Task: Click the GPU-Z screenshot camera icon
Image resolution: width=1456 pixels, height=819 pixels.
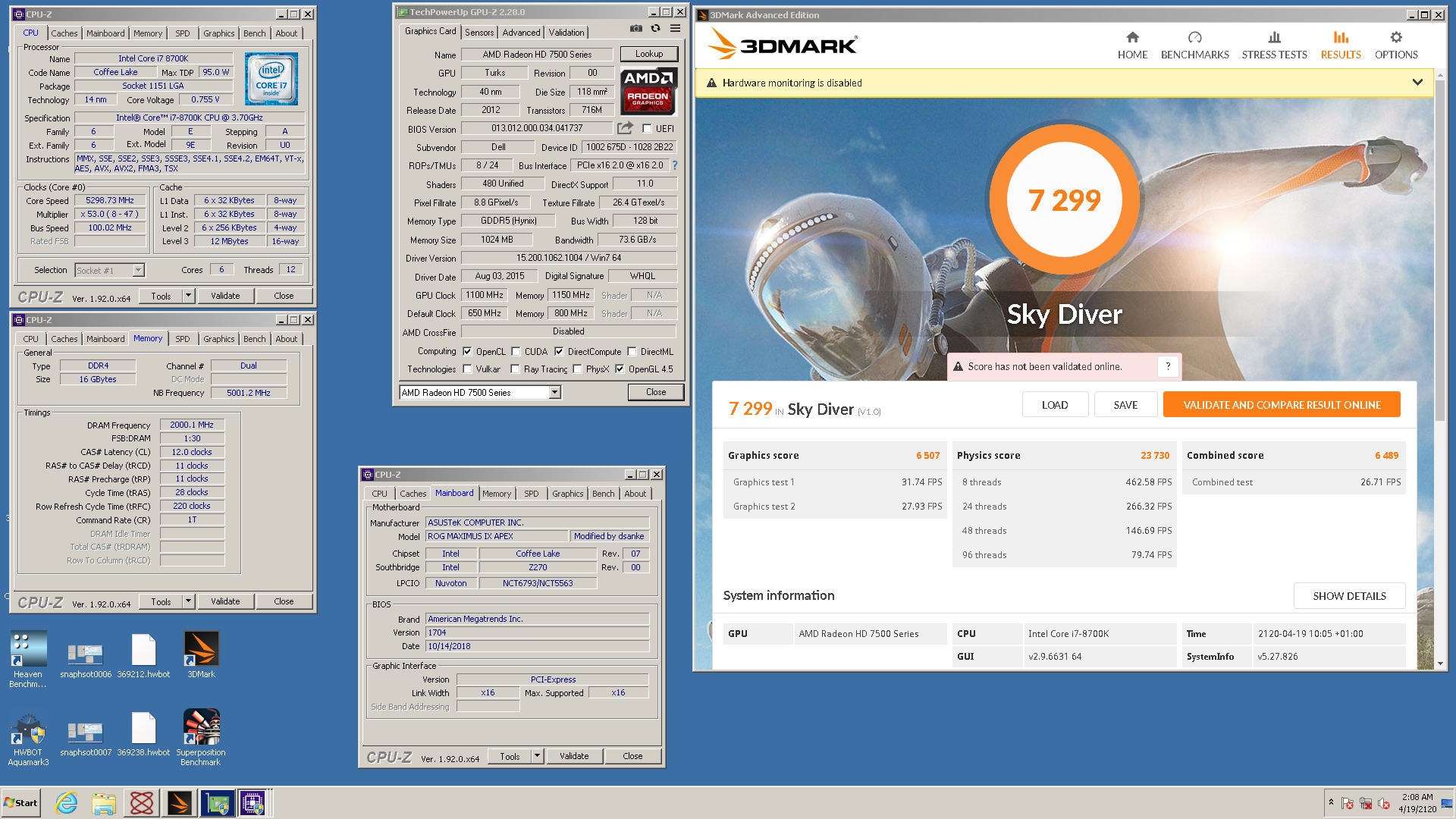Action: click(635, 29)
